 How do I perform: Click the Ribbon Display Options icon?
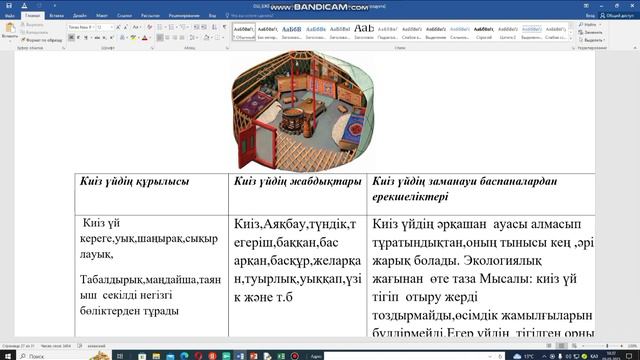(586, 6)
